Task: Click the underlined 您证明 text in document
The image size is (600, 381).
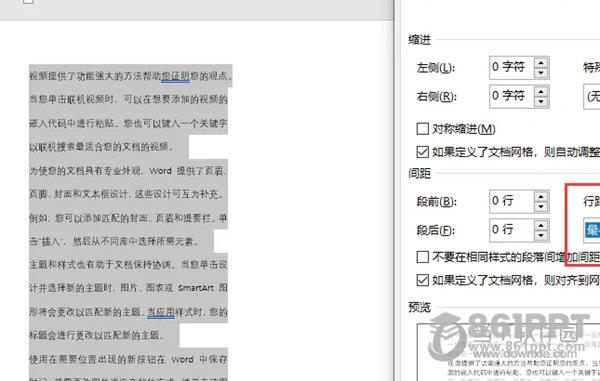Action: [175, 76]
